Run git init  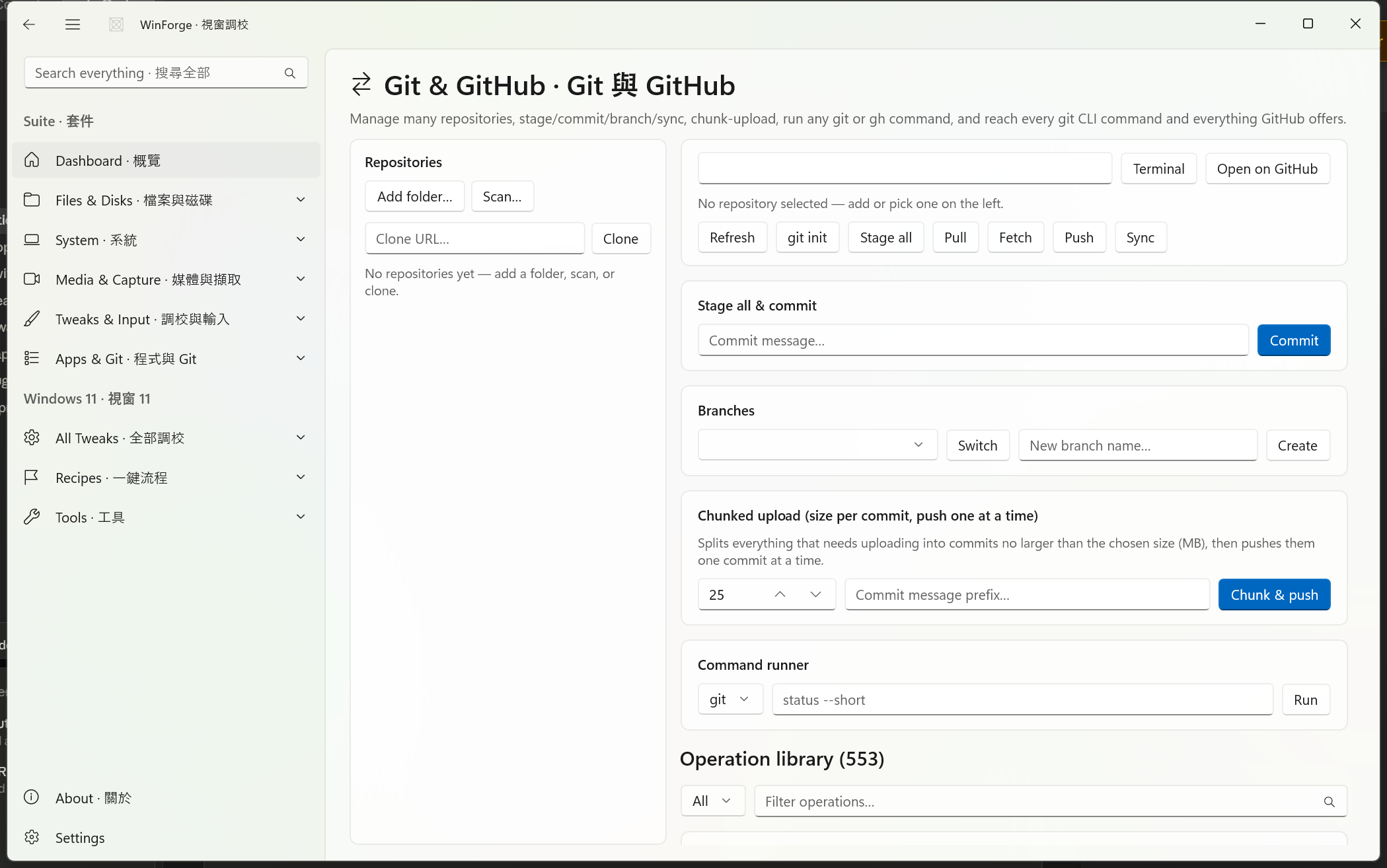807,237
